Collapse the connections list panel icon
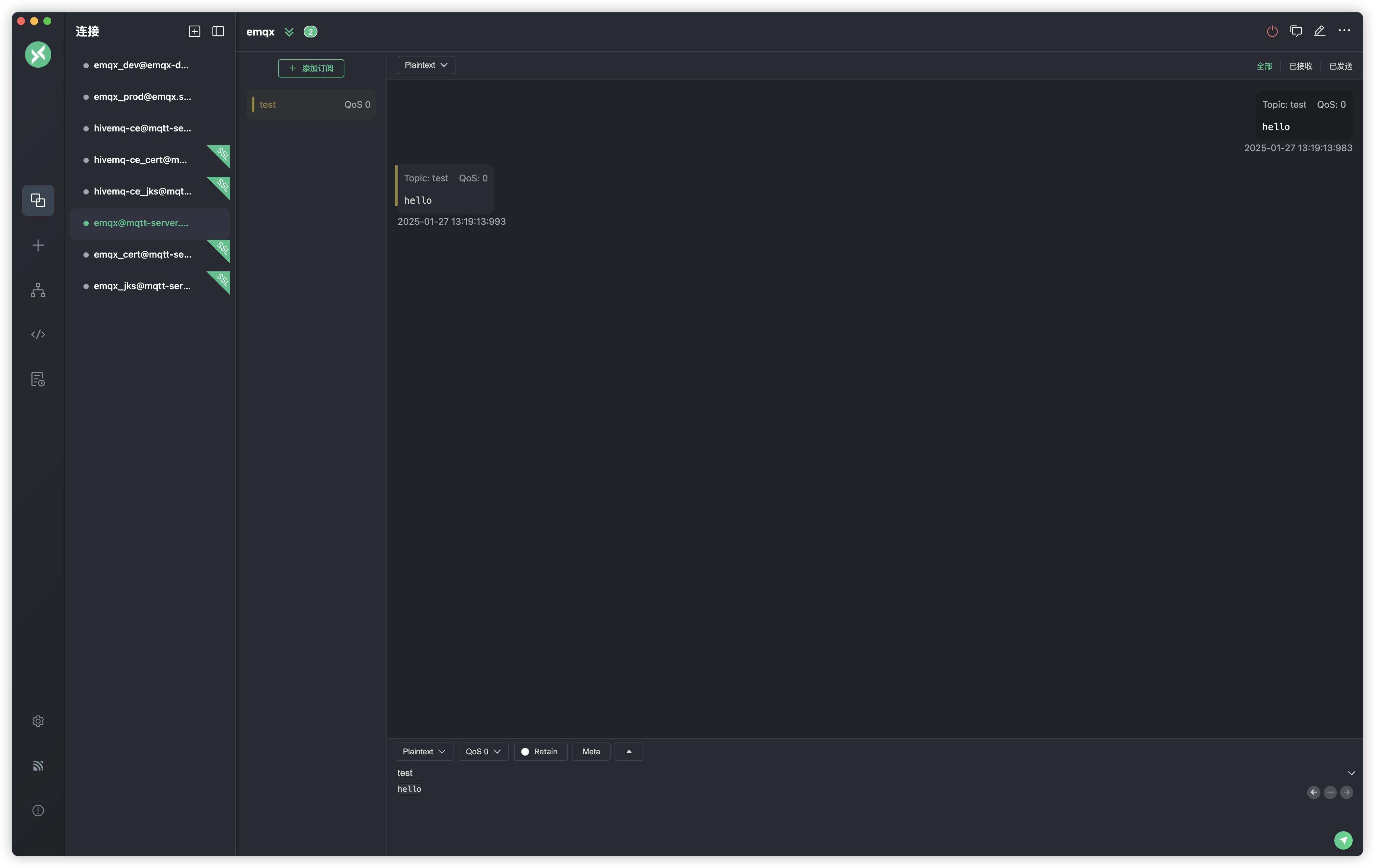The image size is (1375, 868). (x=218, y=32)
